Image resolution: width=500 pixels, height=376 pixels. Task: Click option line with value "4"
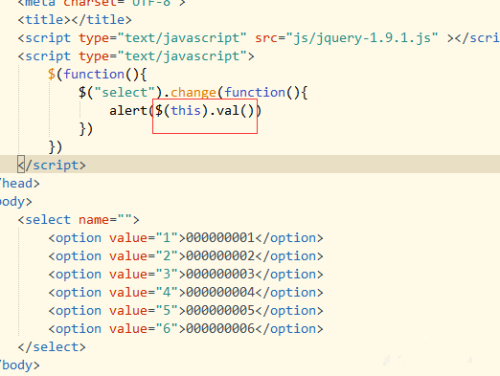(186, 293)
